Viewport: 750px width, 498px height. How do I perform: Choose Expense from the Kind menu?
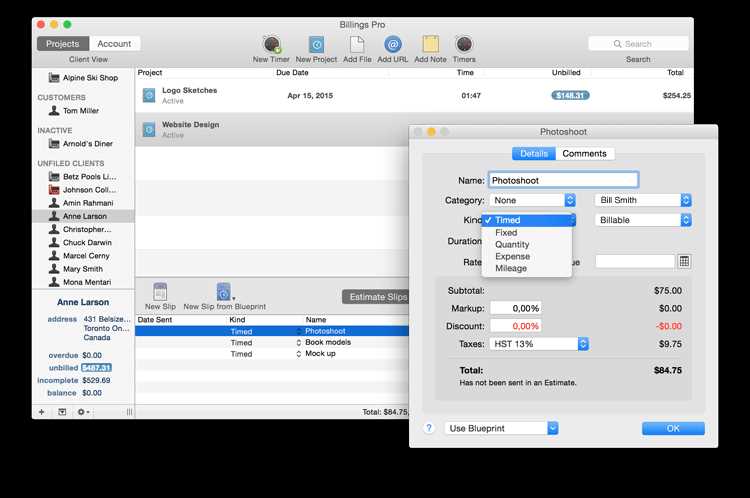tap(527, 256)
